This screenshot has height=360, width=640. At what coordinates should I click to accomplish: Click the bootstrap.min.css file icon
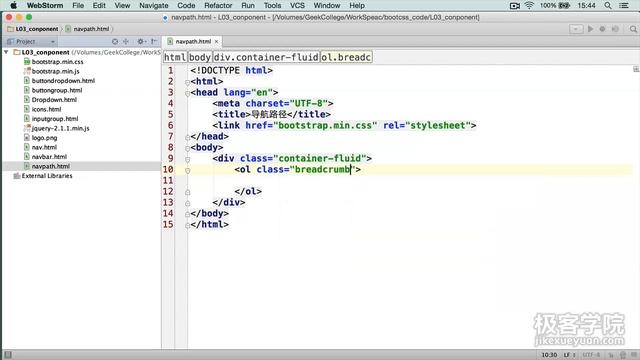point(27,62)
